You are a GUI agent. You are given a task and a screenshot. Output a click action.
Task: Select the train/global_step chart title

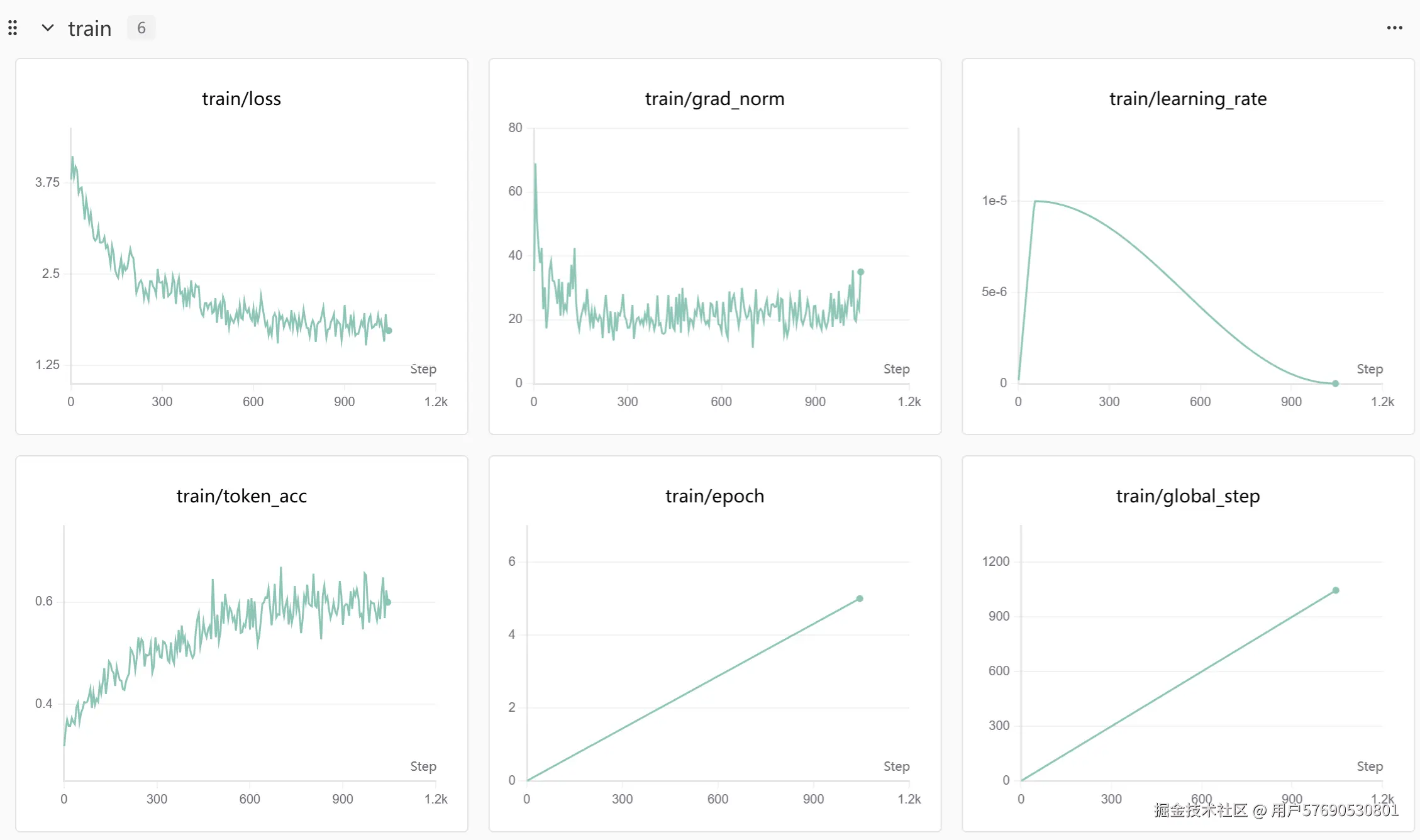1187,496
